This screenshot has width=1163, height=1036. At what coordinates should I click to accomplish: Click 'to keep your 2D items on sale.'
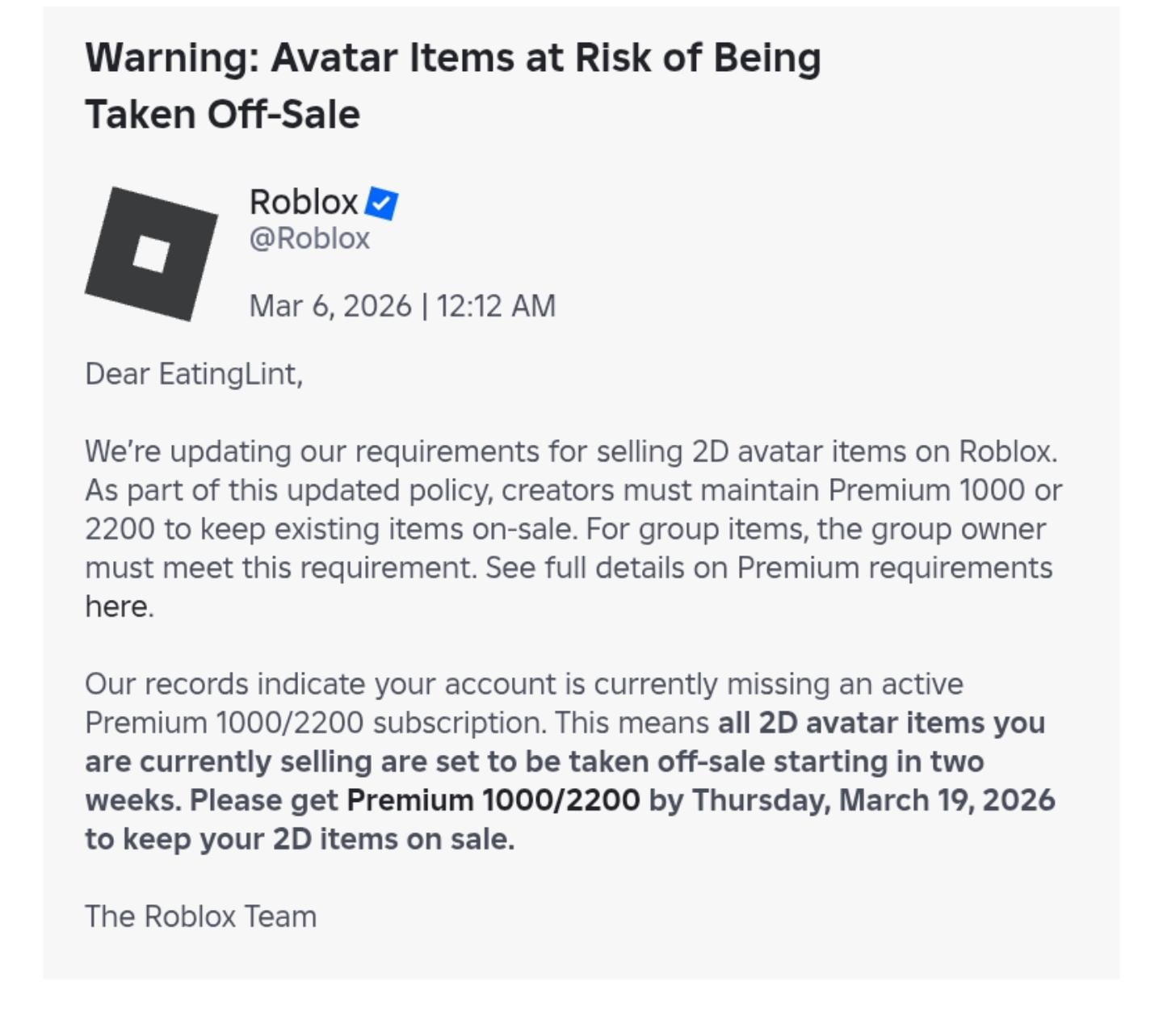pyautogui.click(x=300, y=839)
